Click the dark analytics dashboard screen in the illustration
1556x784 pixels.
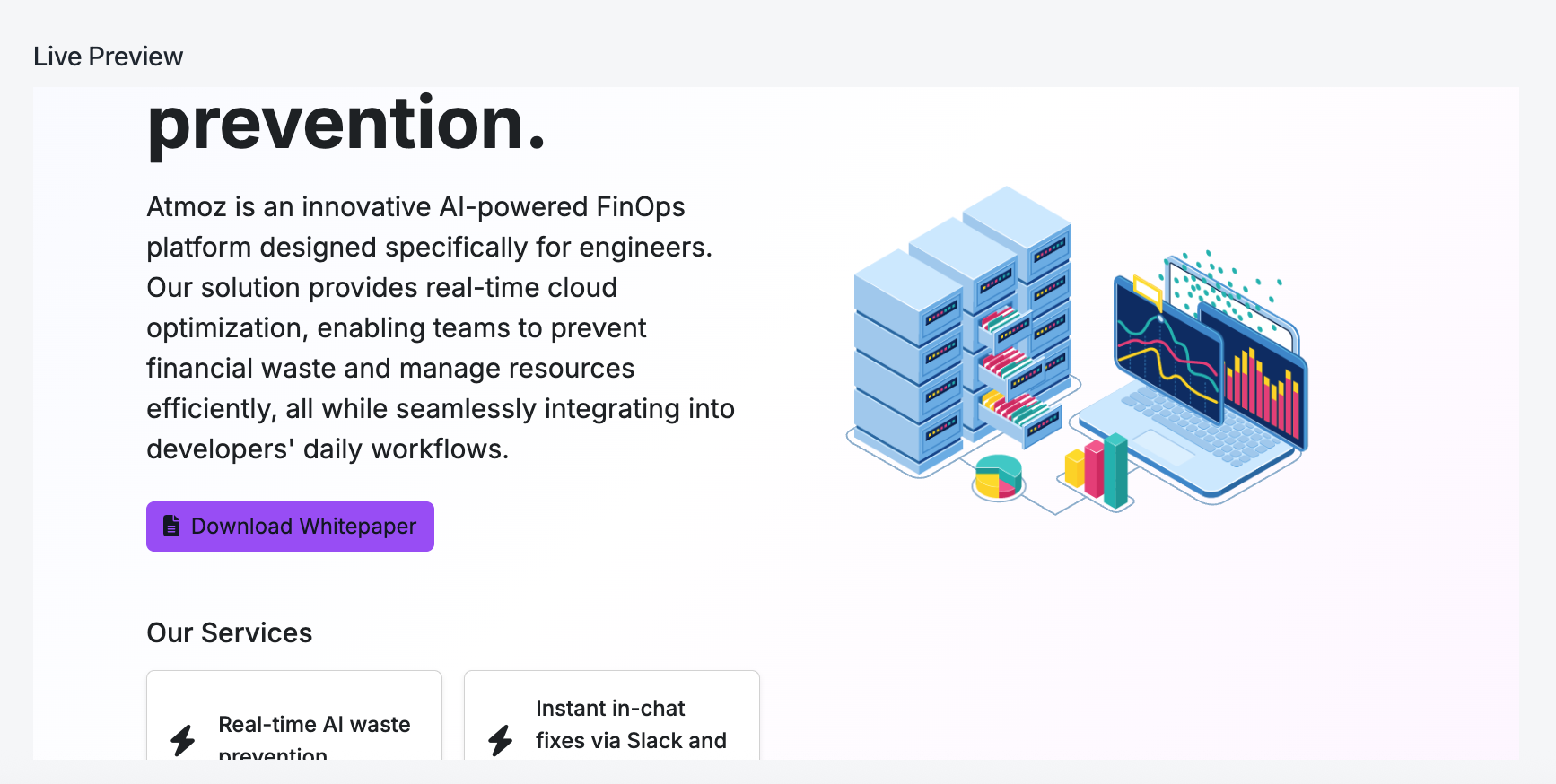pyautogui.click(x=1167, y=350)
